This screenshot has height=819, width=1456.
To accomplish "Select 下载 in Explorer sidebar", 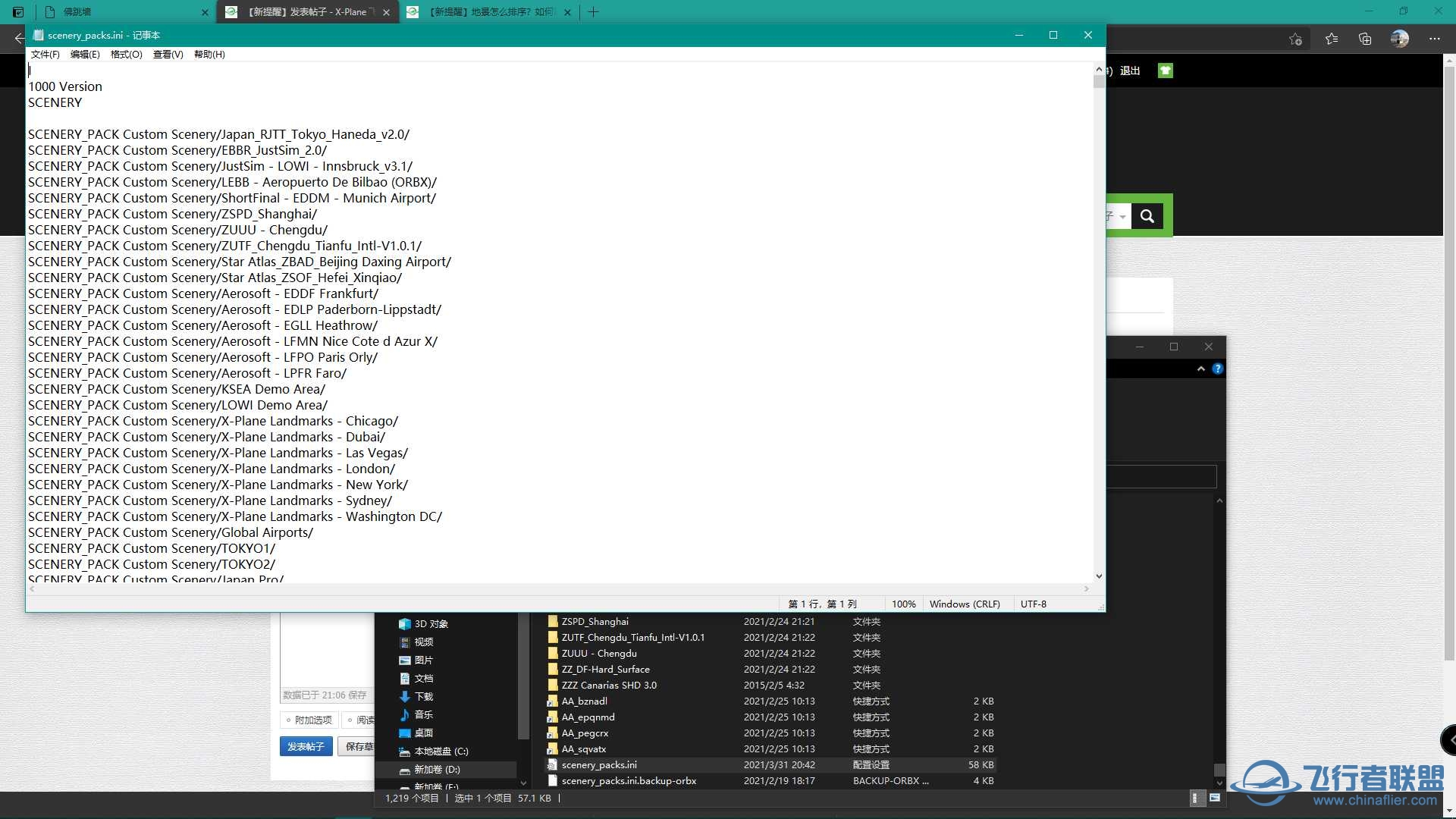I will pyautogui.click(x=423, y=696).
